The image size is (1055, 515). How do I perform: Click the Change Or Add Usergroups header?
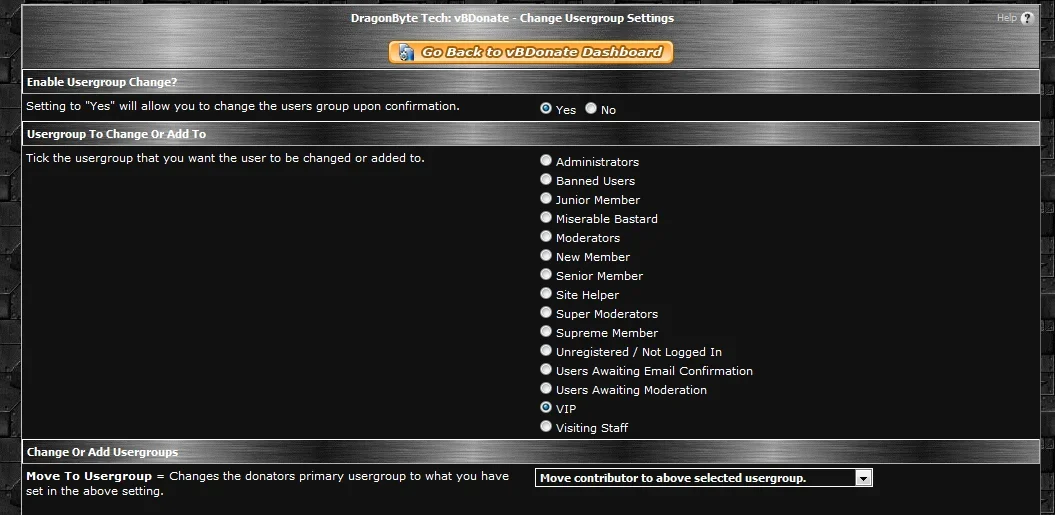point(531,452)
